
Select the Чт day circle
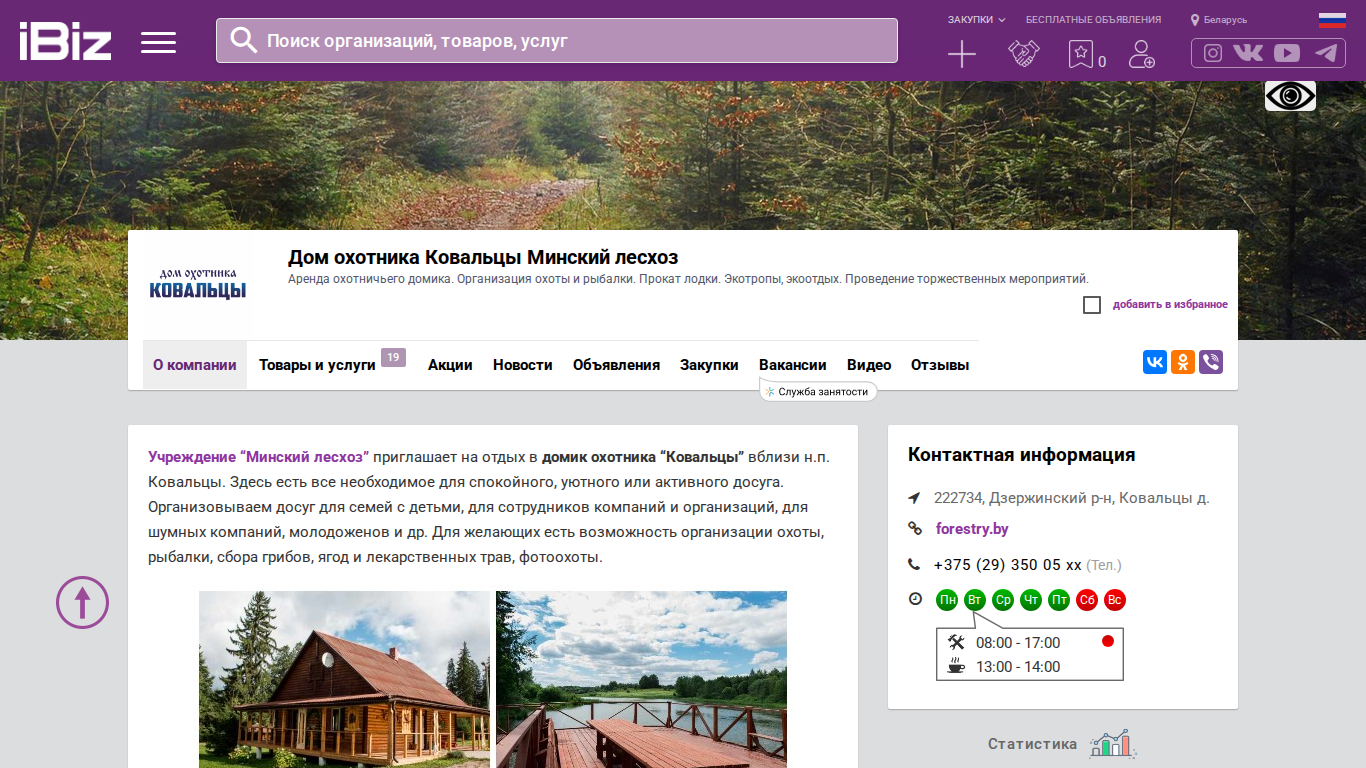pyautogui.click(x=1031, y=600)
